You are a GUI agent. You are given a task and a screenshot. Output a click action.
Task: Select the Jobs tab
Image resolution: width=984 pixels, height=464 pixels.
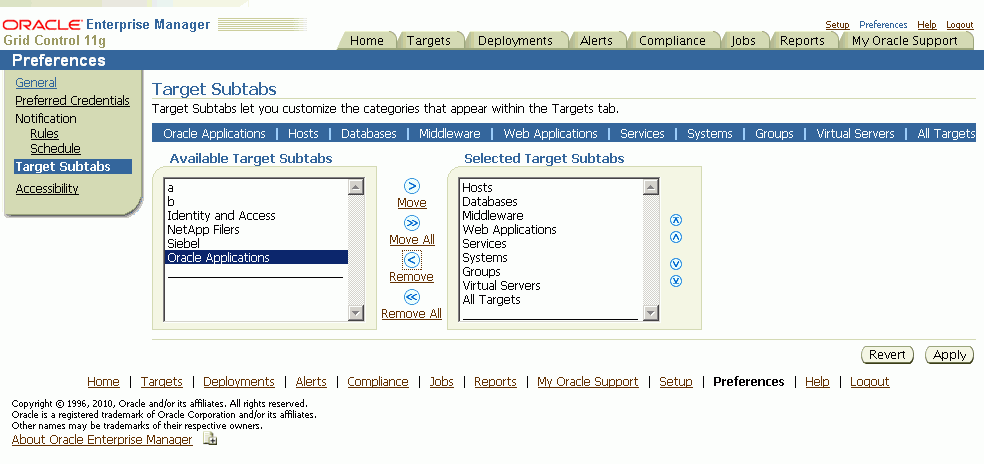tap(743, 41)
